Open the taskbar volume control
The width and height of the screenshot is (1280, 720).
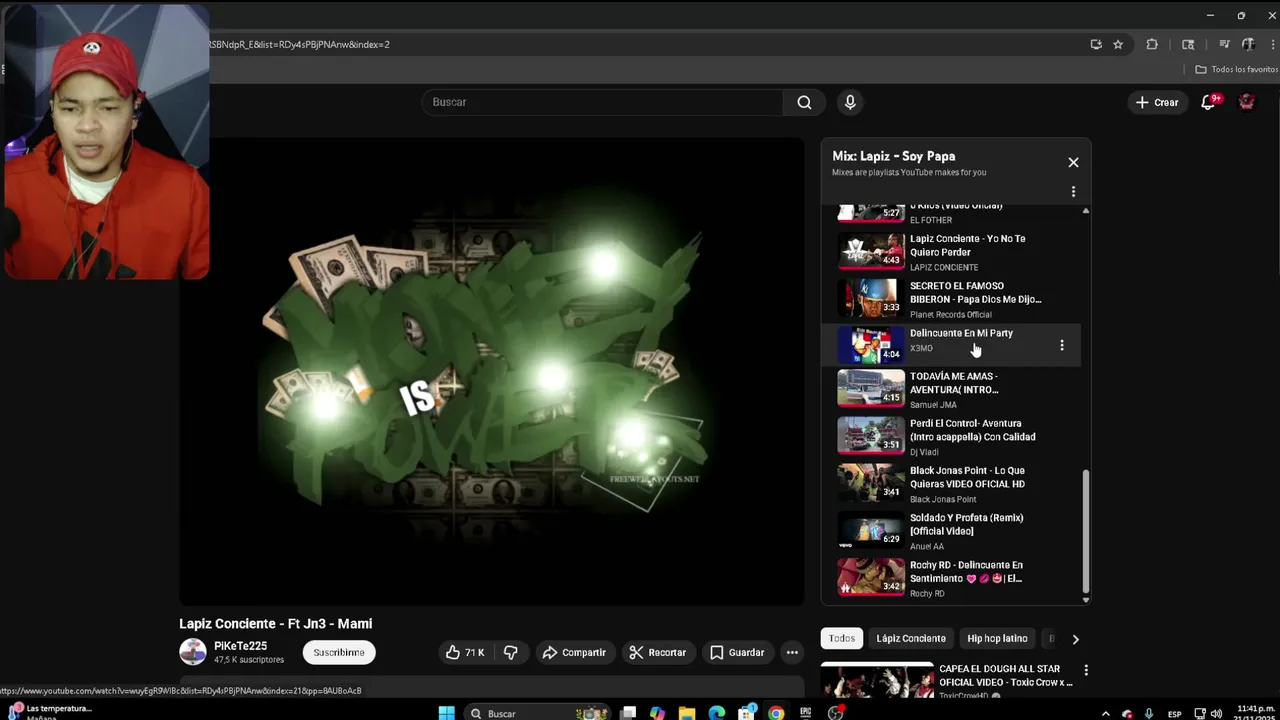[x=1216, y=713]
